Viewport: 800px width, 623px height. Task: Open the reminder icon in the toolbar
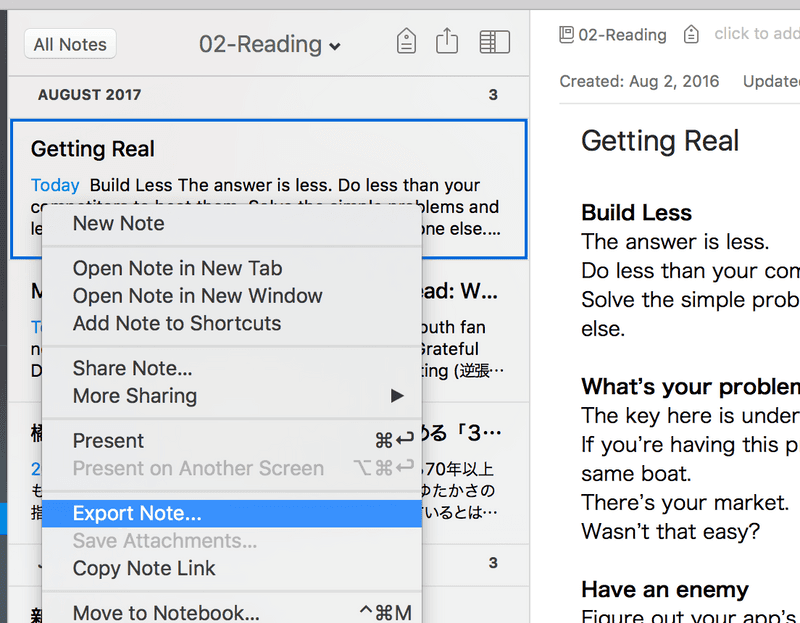click(x=406, y=41)
